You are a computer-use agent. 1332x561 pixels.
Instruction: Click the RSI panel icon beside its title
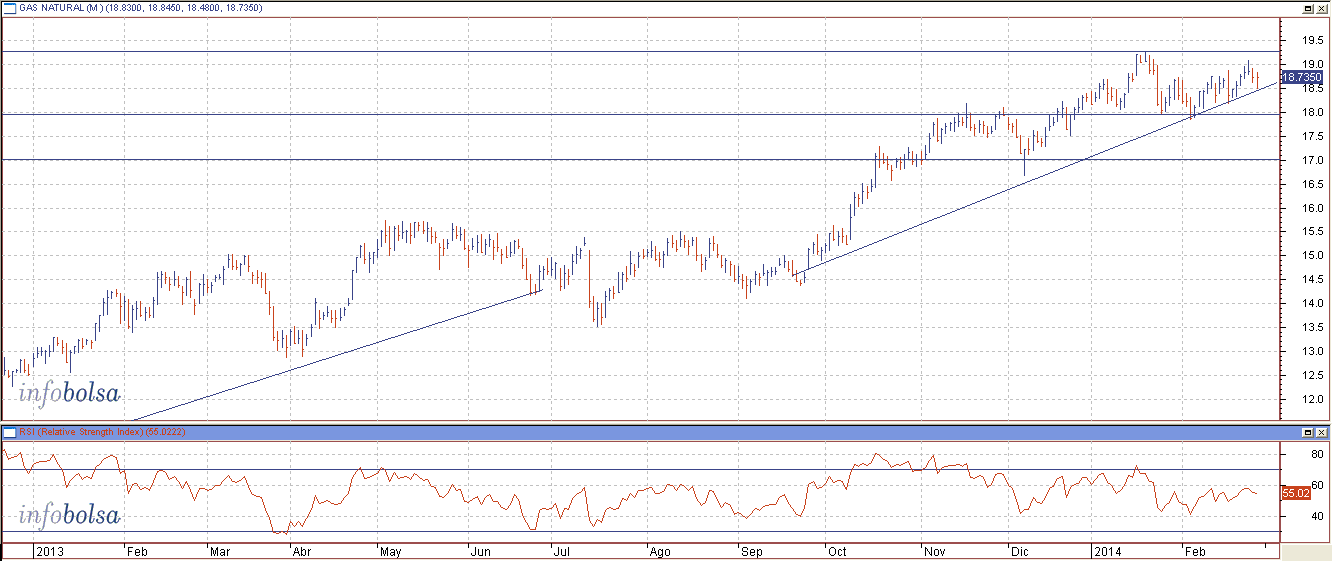pos(9,431)
